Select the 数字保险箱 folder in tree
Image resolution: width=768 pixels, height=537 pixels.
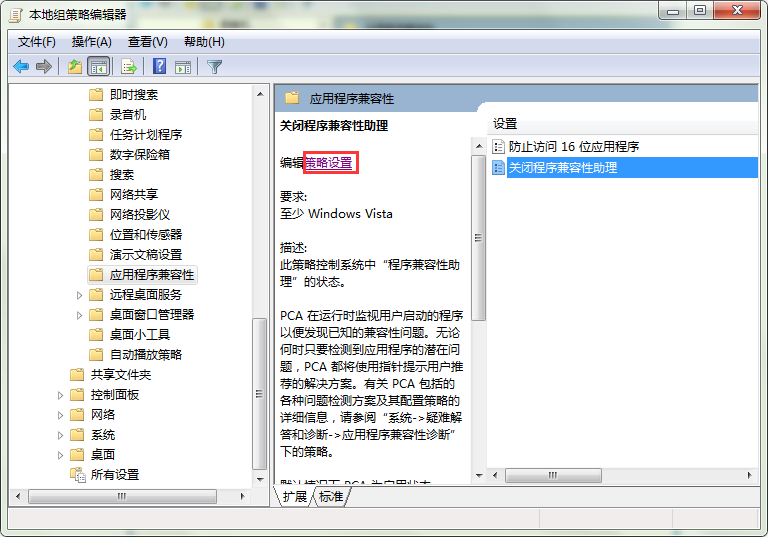pos(139,155)
